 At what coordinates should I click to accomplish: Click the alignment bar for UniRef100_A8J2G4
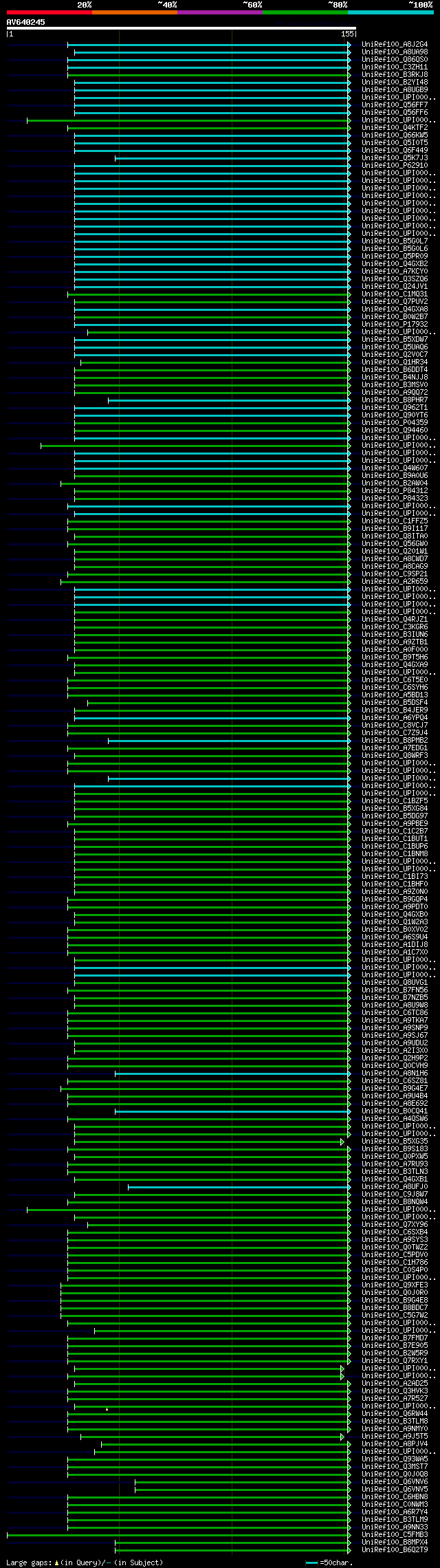[209, 45]
